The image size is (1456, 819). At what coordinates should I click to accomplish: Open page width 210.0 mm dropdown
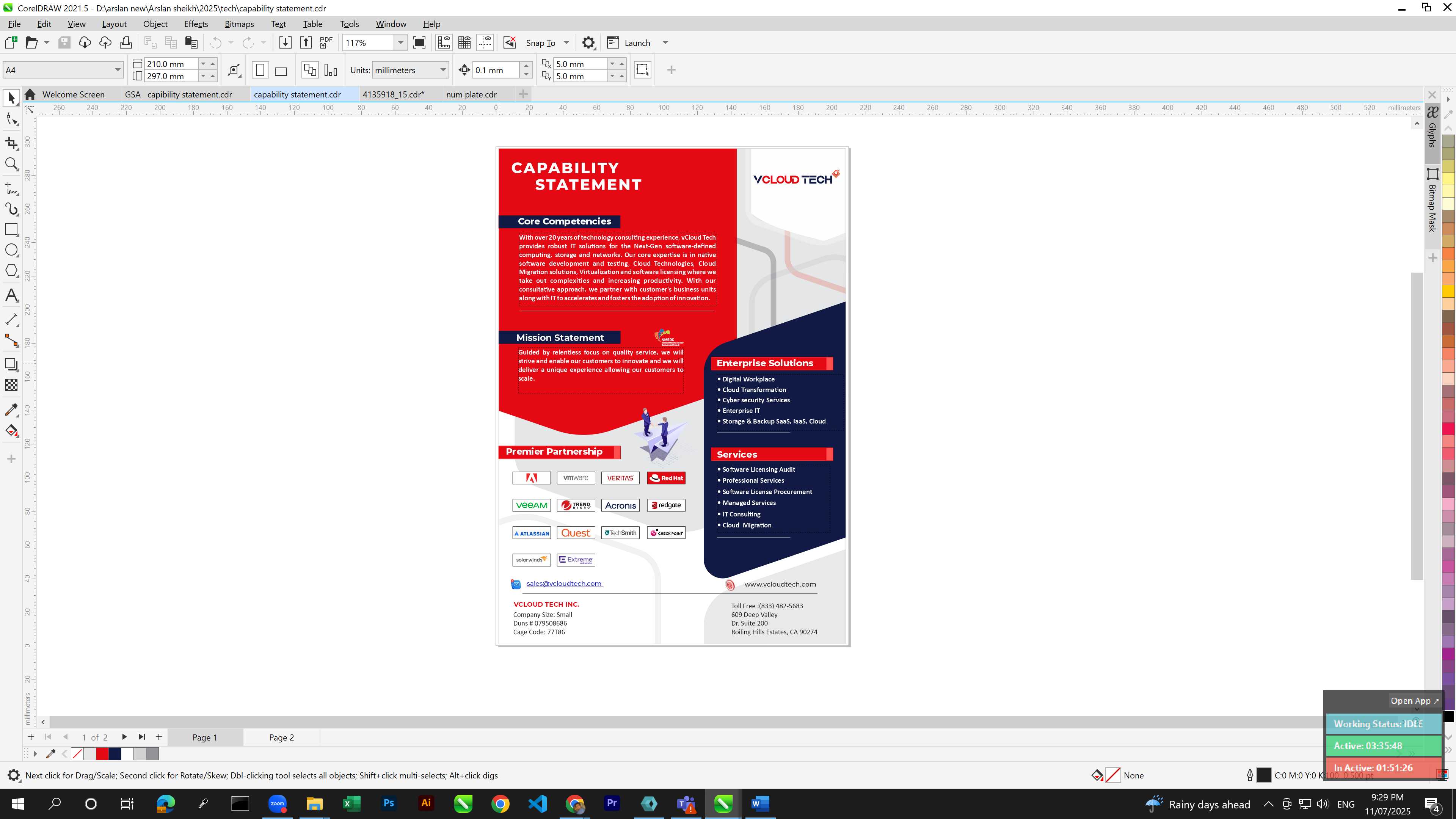pos(204,64)
